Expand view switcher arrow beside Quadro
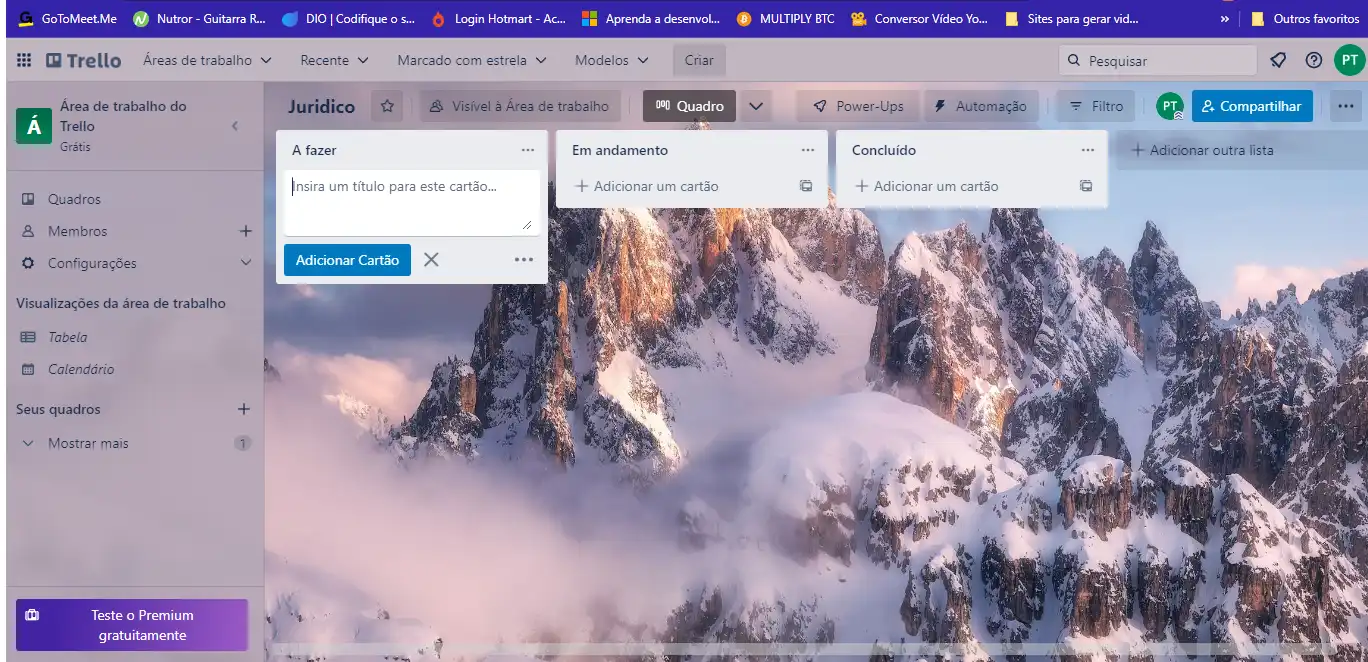 (x=756, y=106)
